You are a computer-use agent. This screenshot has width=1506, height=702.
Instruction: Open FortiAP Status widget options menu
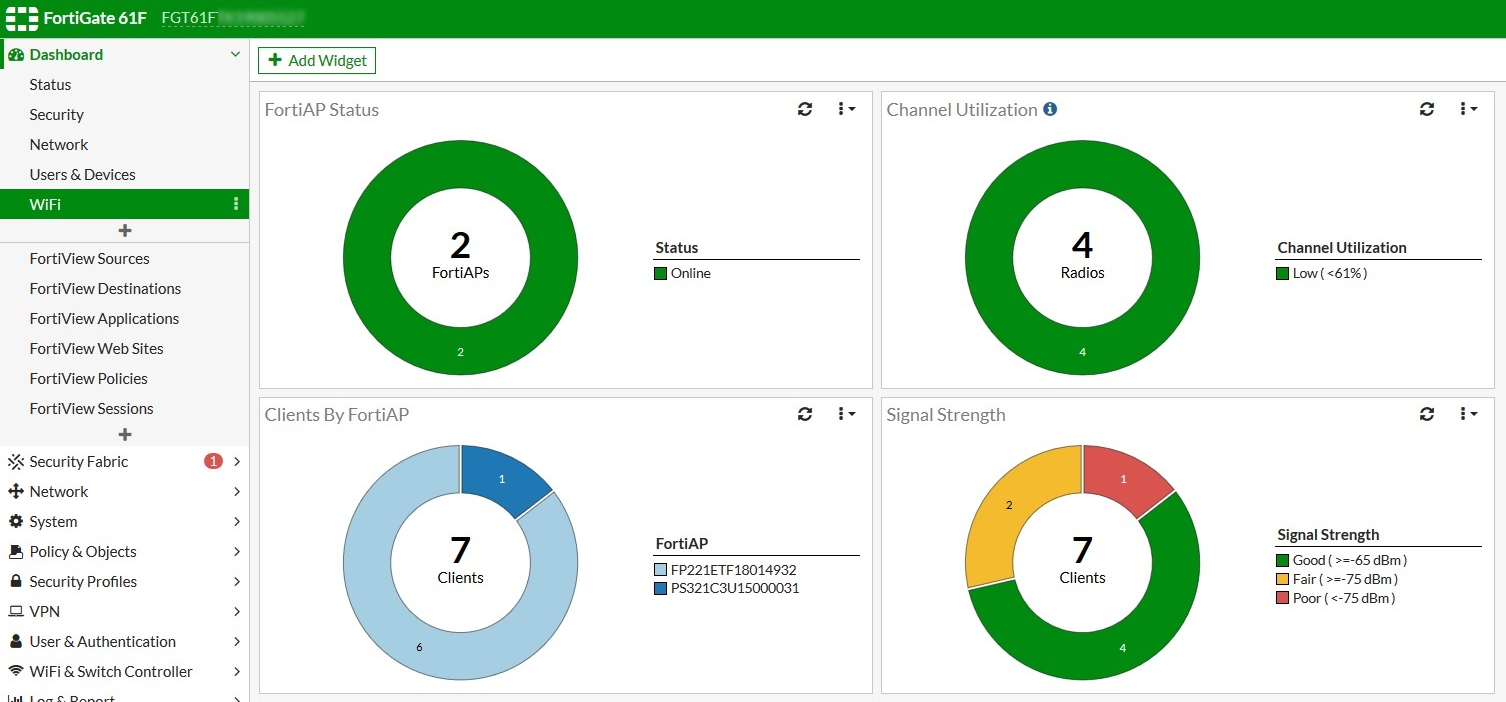click(x=846, y=109)
